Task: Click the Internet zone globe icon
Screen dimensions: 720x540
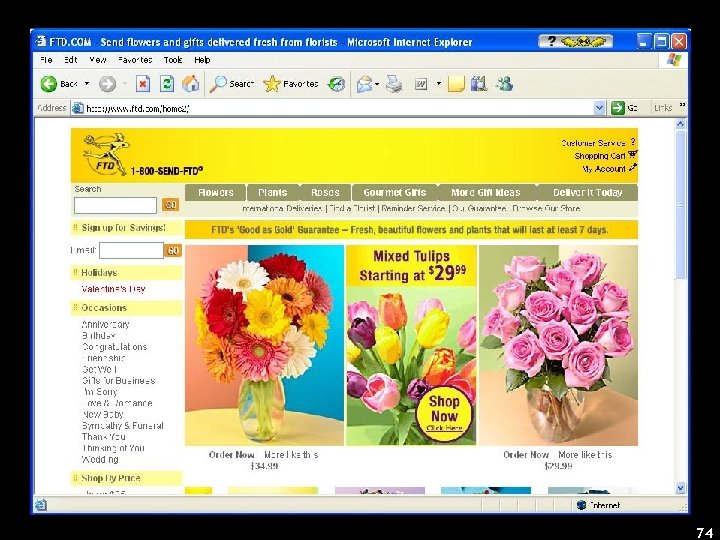Action: (x=581, y=505)
